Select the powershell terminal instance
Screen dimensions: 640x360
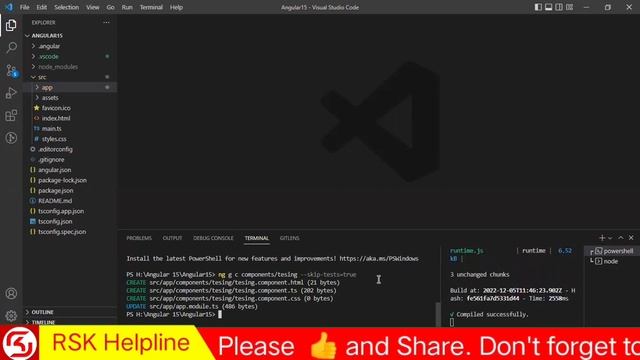[614, 251]
